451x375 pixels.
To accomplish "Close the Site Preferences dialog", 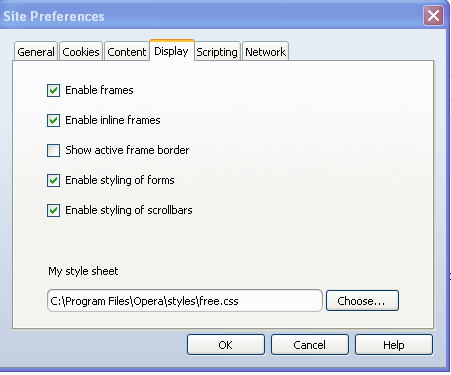I will point(433,15).
